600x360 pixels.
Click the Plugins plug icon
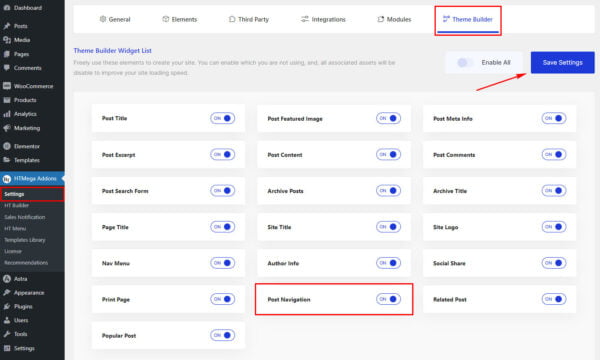(x=7, y=306)
